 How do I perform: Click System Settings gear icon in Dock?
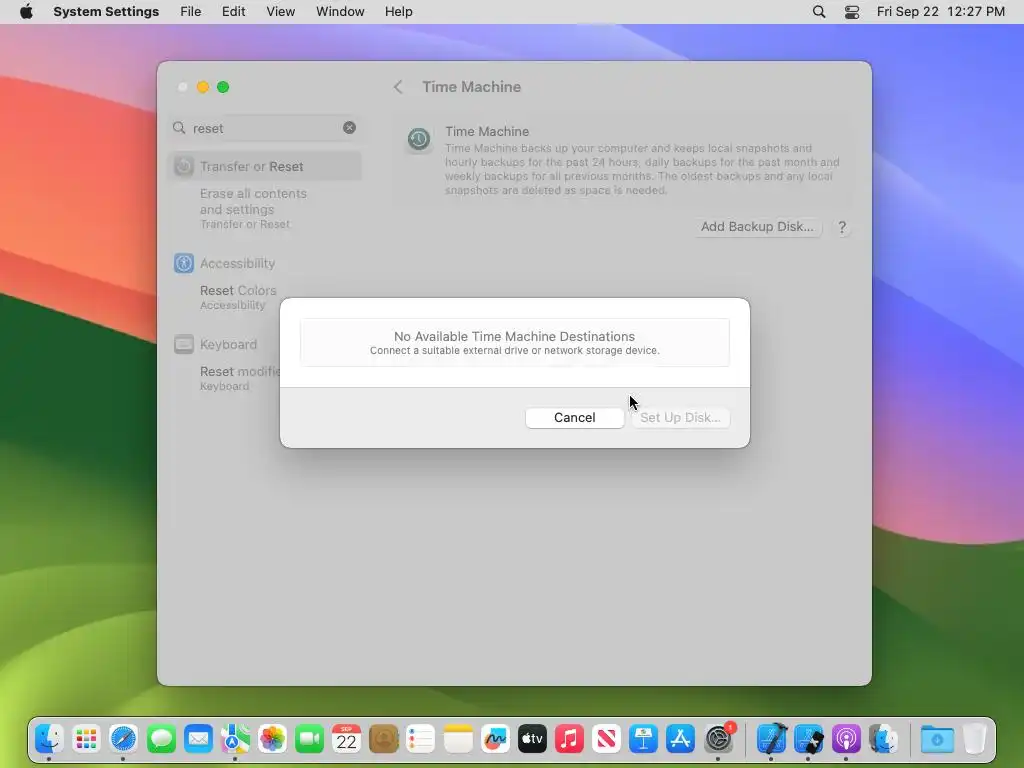coord(718,739)
